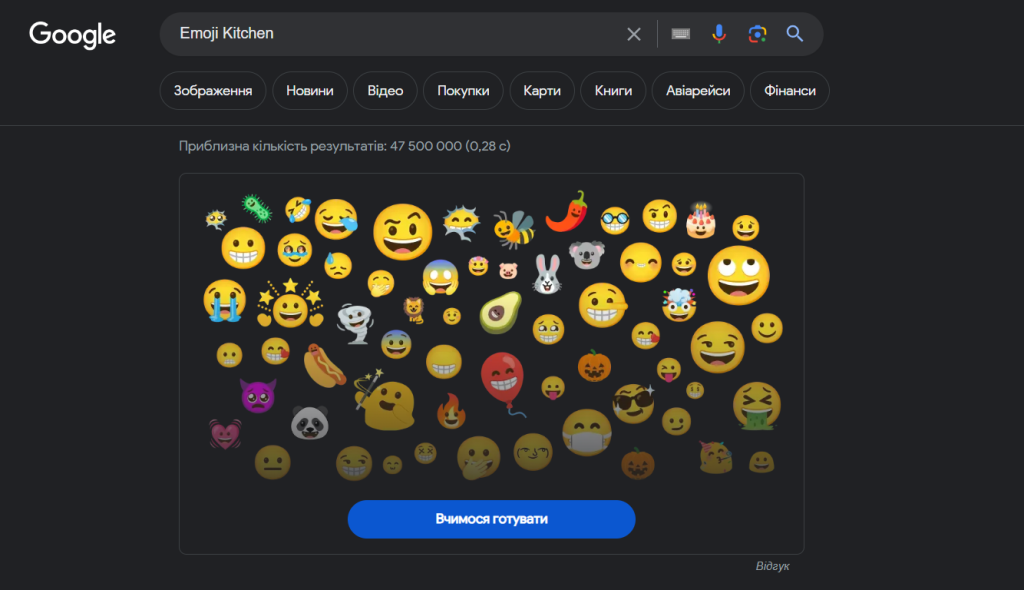This screenshot has width=1024, height=590.
Task: Select the sad sweating face emoji
Action: [x=338, y=265]
